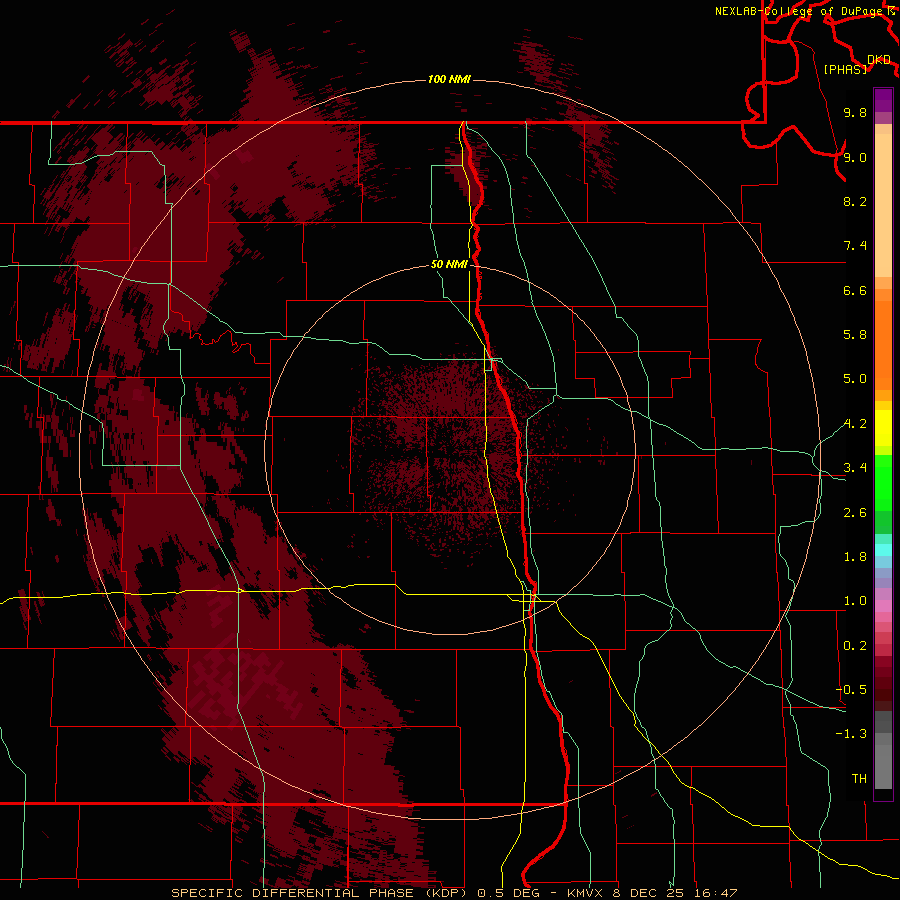Click the [PHAS] units label
This screenshot has height=900, width=900.
click(x=845, y=70)
